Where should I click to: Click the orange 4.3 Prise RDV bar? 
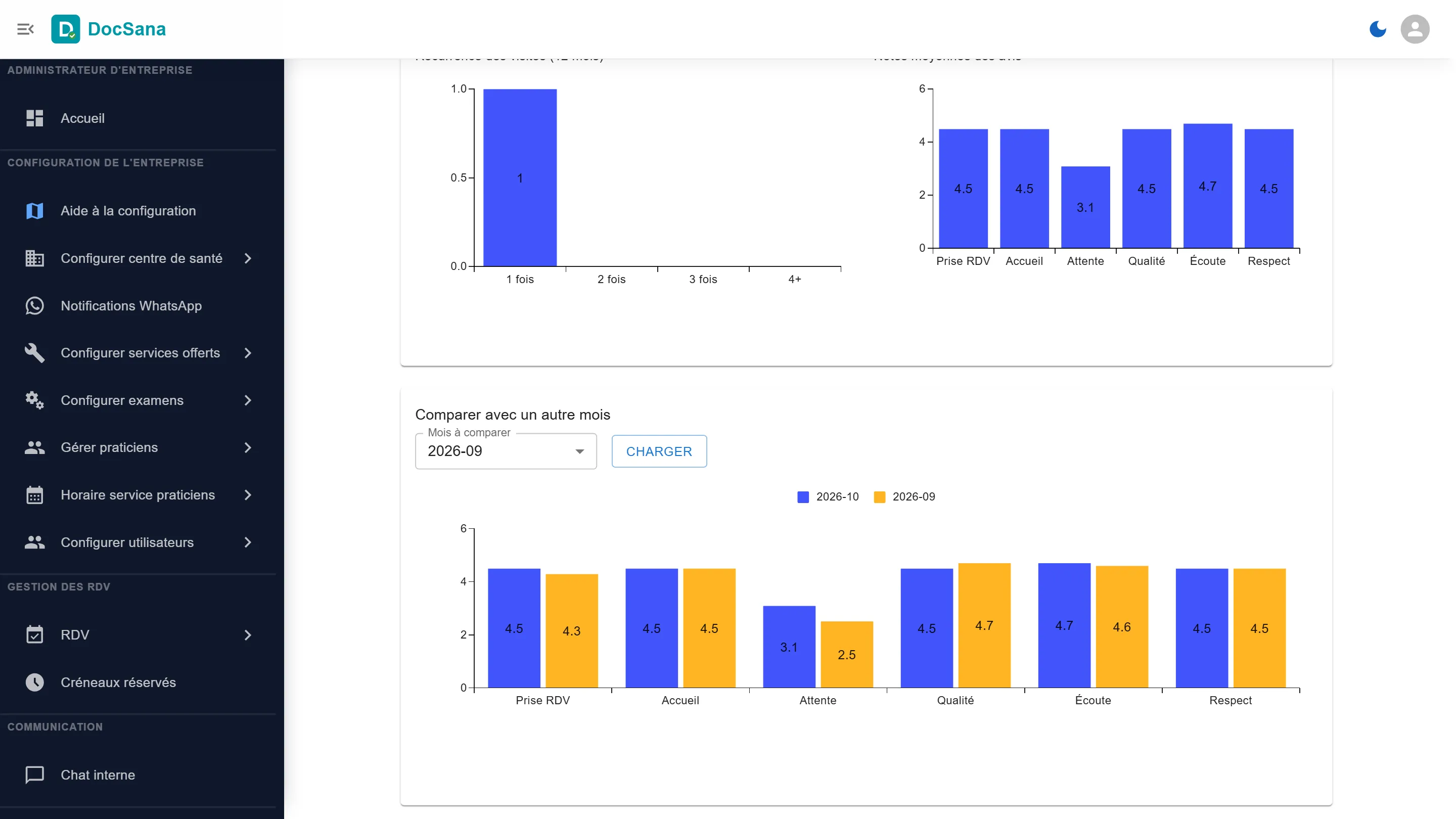pos(571,631)
